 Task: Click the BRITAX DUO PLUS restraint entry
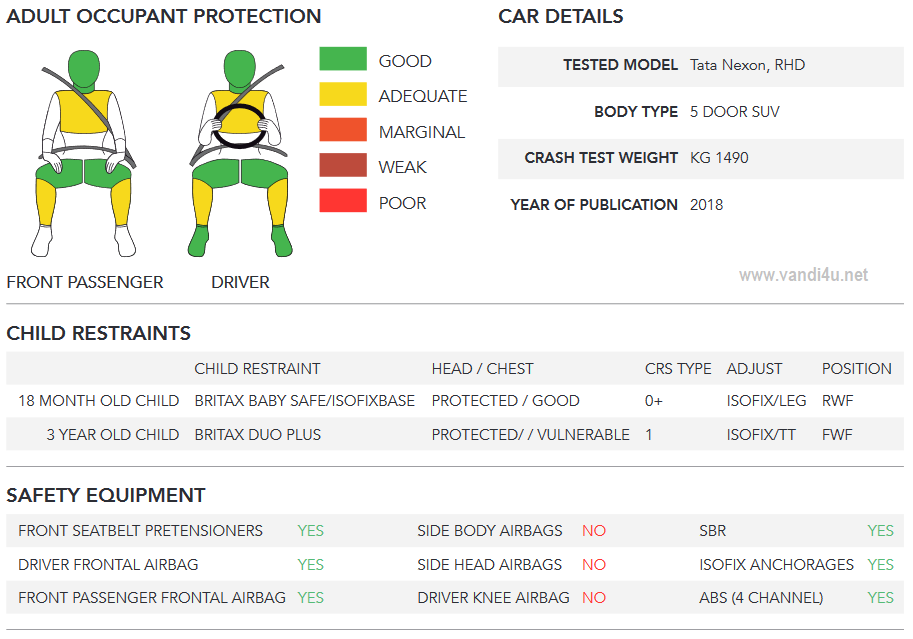pos(257,435)
